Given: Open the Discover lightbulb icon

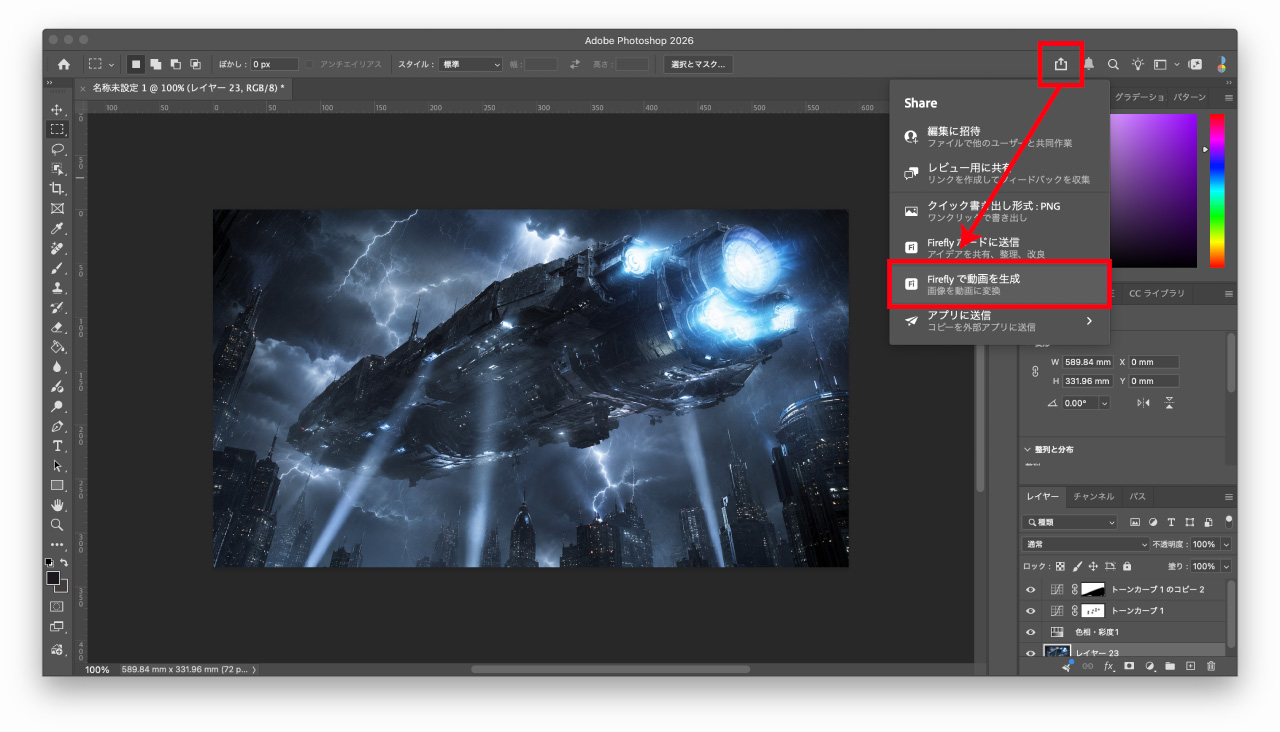Looking at the screenshot, I should click(x=1138, y=64).
